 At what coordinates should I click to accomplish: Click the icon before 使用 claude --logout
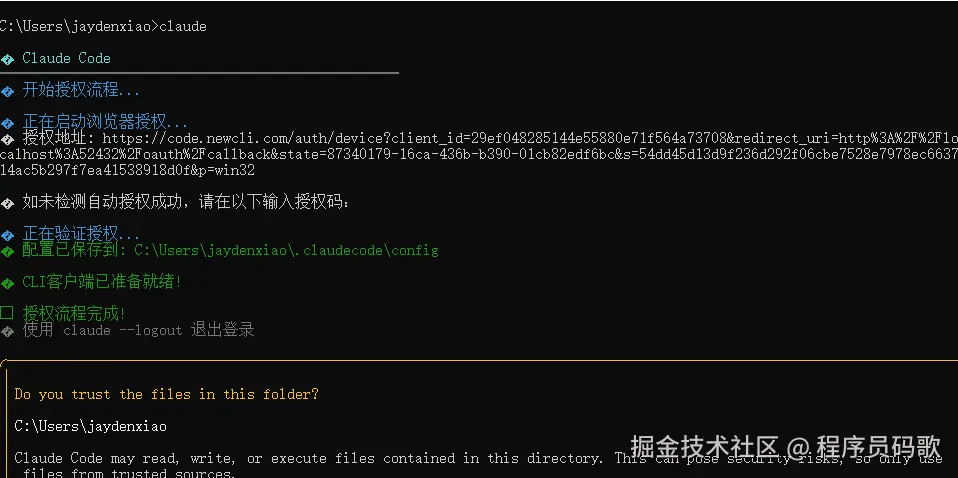pos(8,330)
